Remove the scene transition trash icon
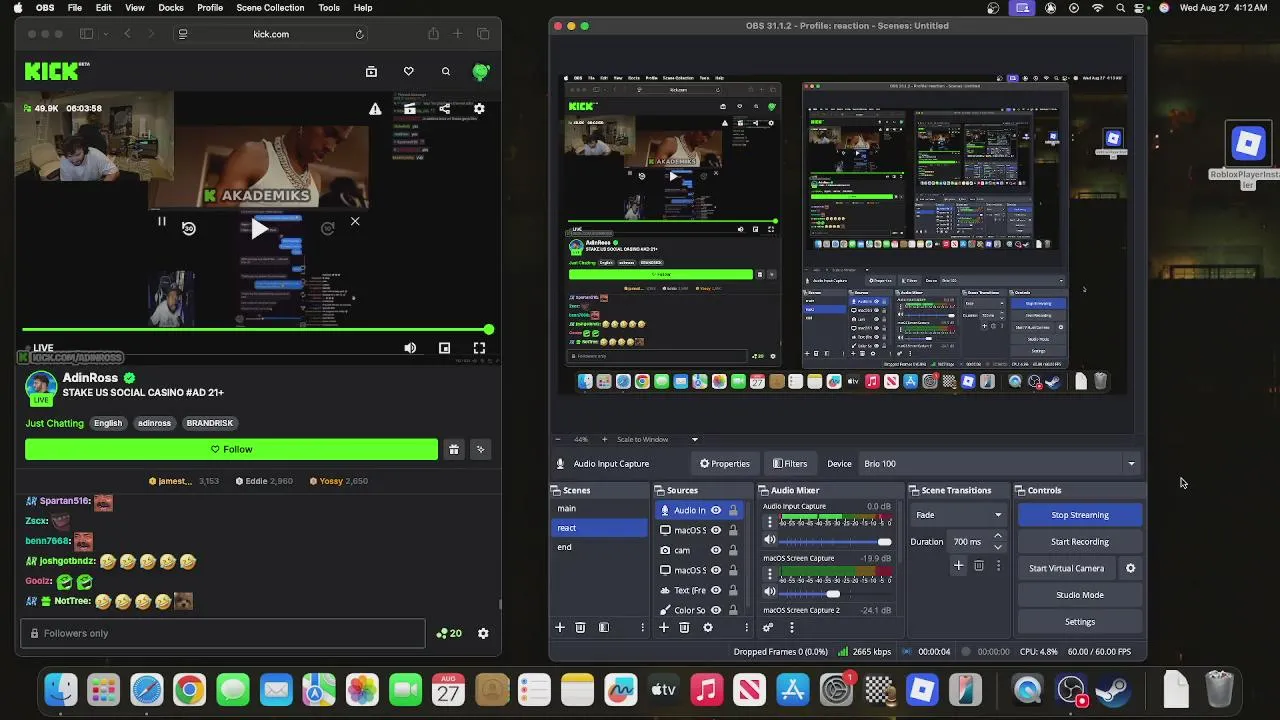This screenshot has width=1280, height=720. pos(979,566)
